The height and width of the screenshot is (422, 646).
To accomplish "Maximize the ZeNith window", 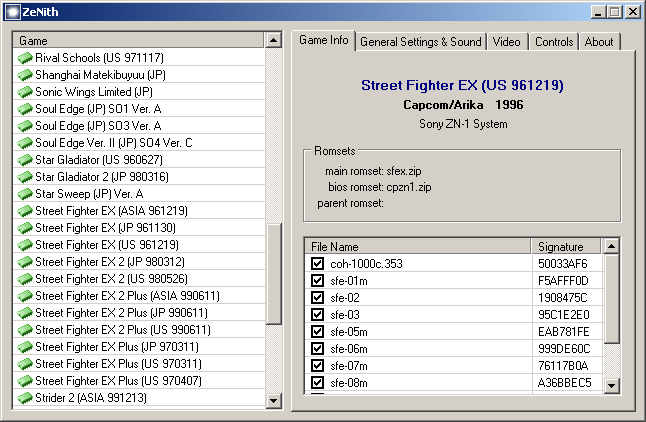I will click(614, 12).
